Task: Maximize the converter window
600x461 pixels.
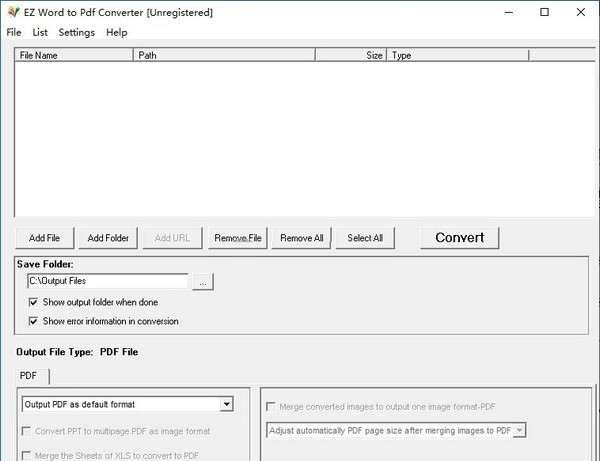Action: tap(544, 12)
